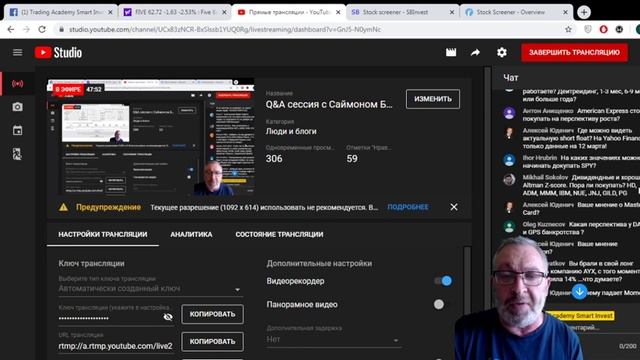Screen dimensions: 640x360
Task: Dismiss the resolution warning banner
Action: tap(454, 207)
